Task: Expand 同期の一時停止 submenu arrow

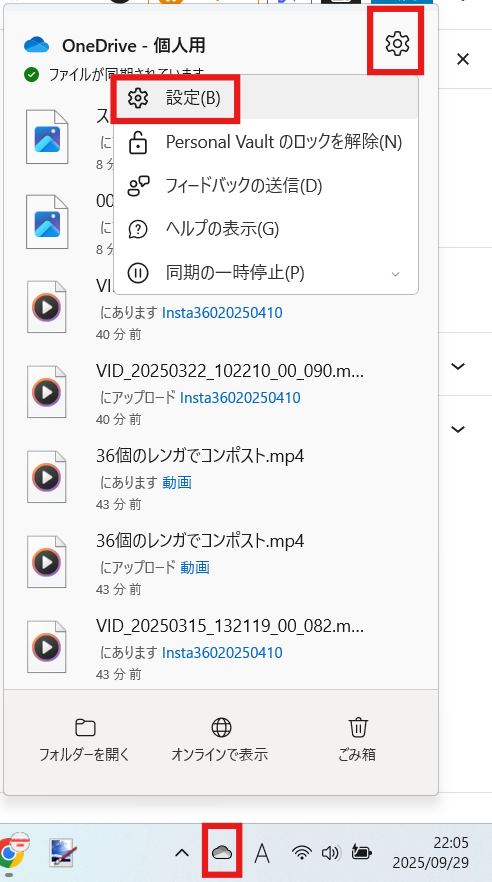Action: click(x=395, y=274)
